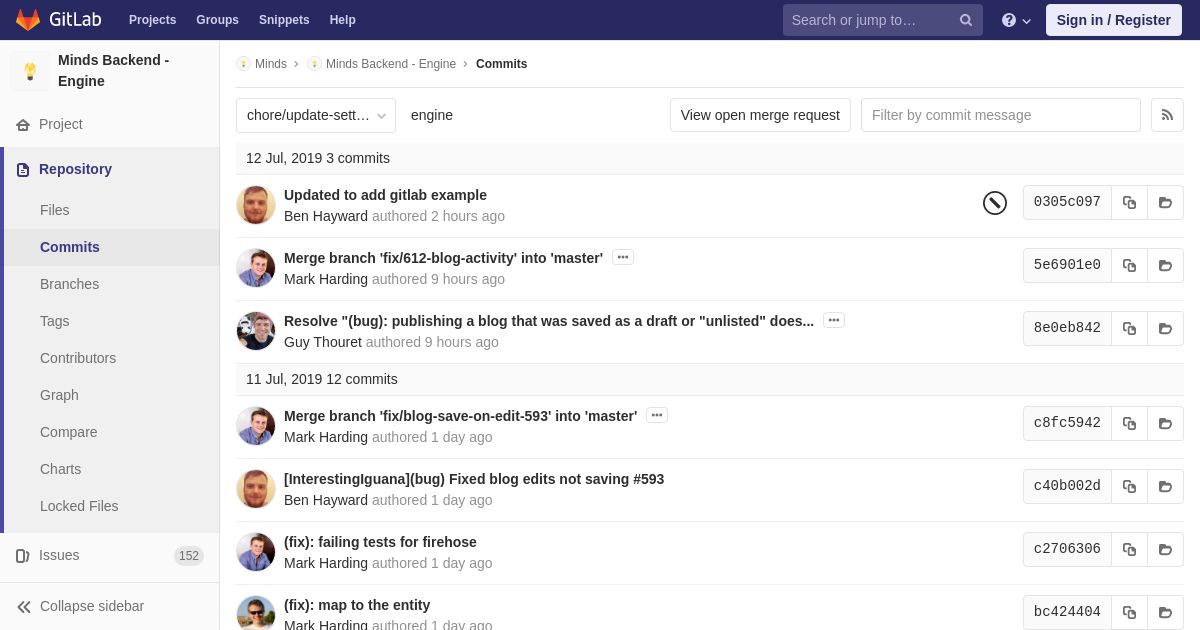Open Files in repository menu

(55, 210)
